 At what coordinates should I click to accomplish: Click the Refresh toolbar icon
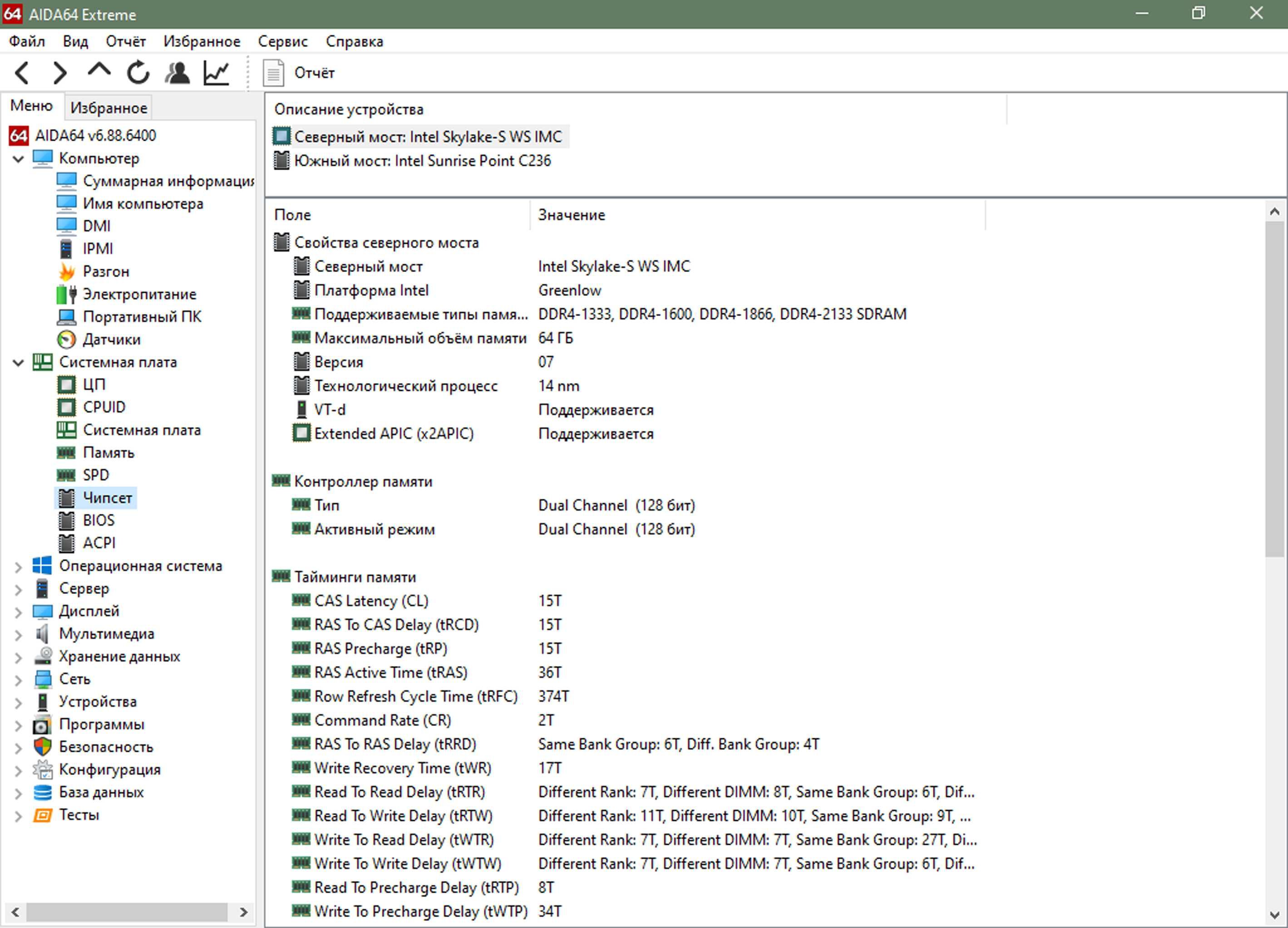(138, 73)
